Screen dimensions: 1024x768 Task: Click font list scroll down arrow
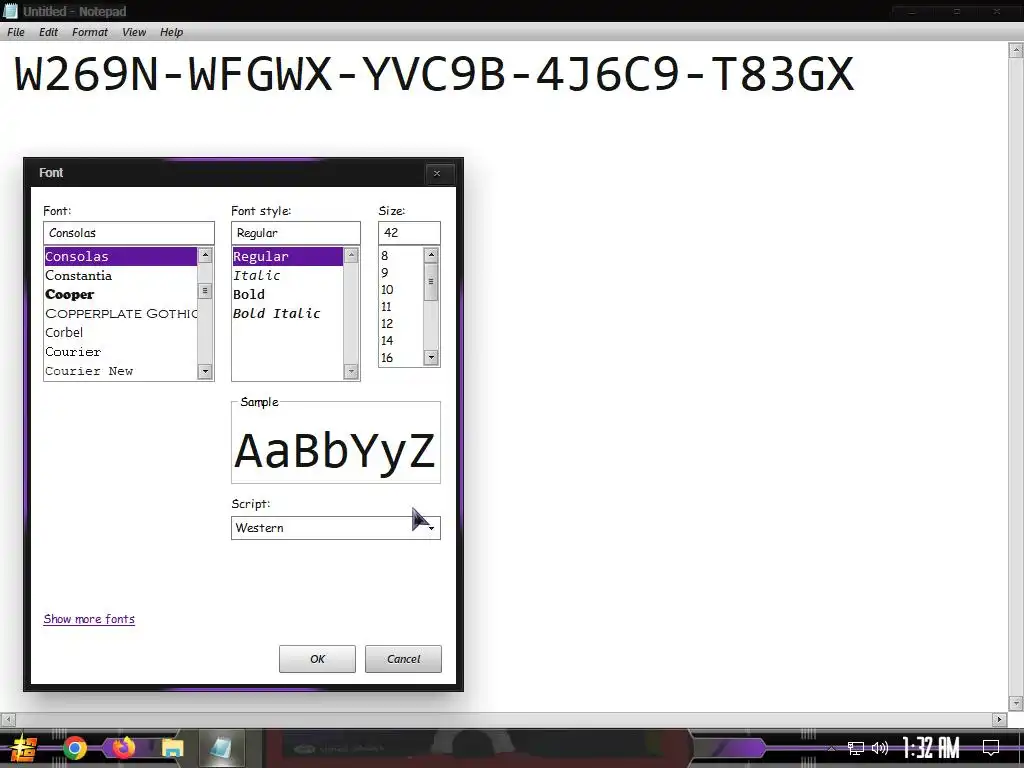coord(205,372)
